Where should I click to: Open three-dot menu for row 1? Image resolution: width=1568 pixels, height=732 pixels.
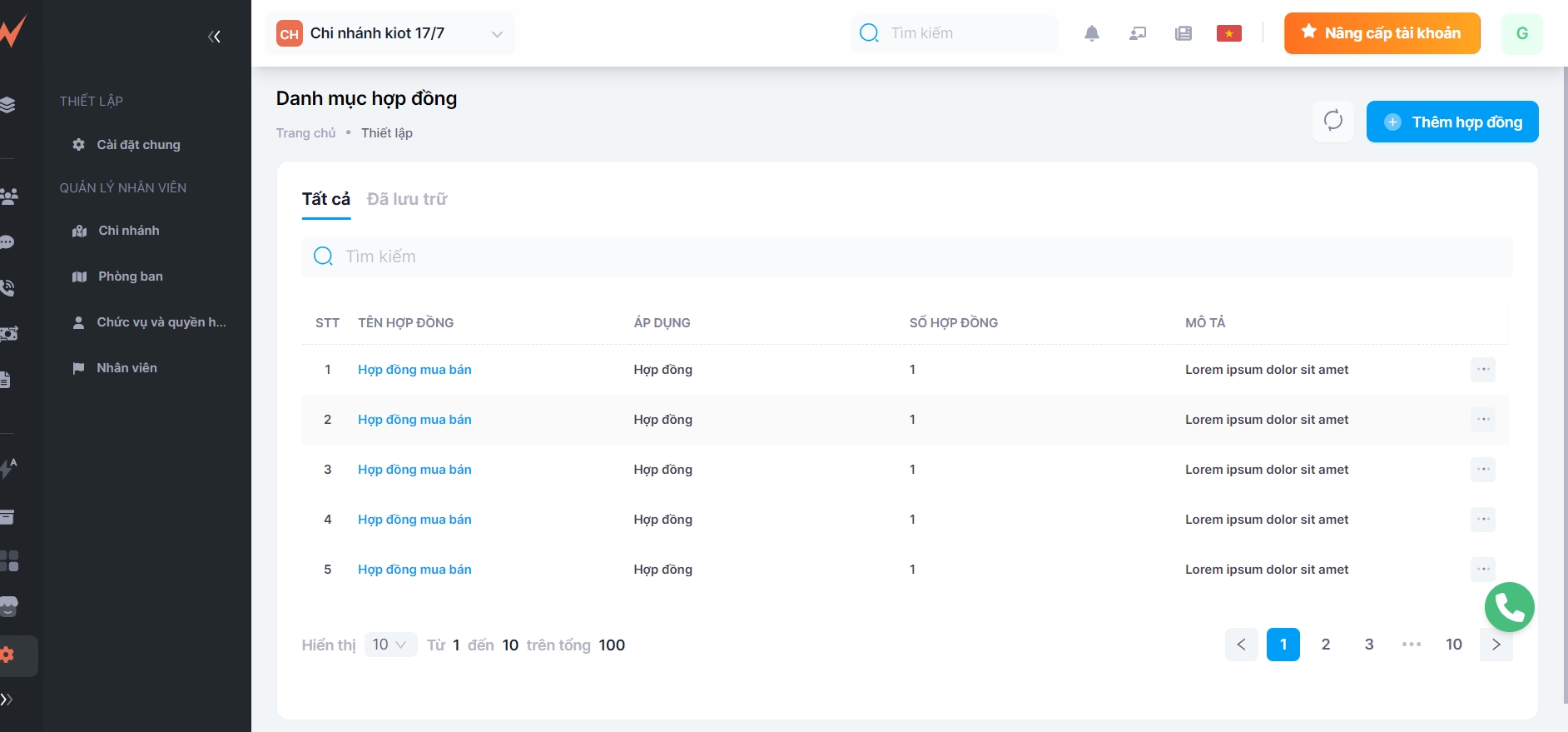coord(1482,370)
